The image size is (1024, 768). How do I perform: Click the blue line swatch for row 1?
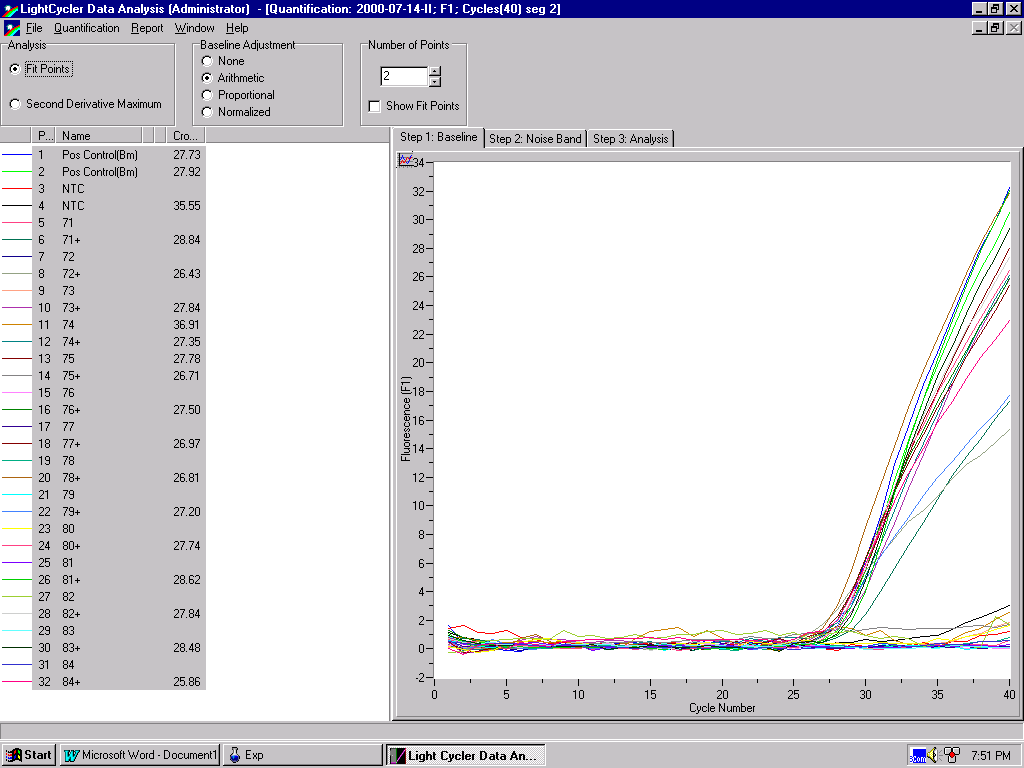(x=16, y=155)
